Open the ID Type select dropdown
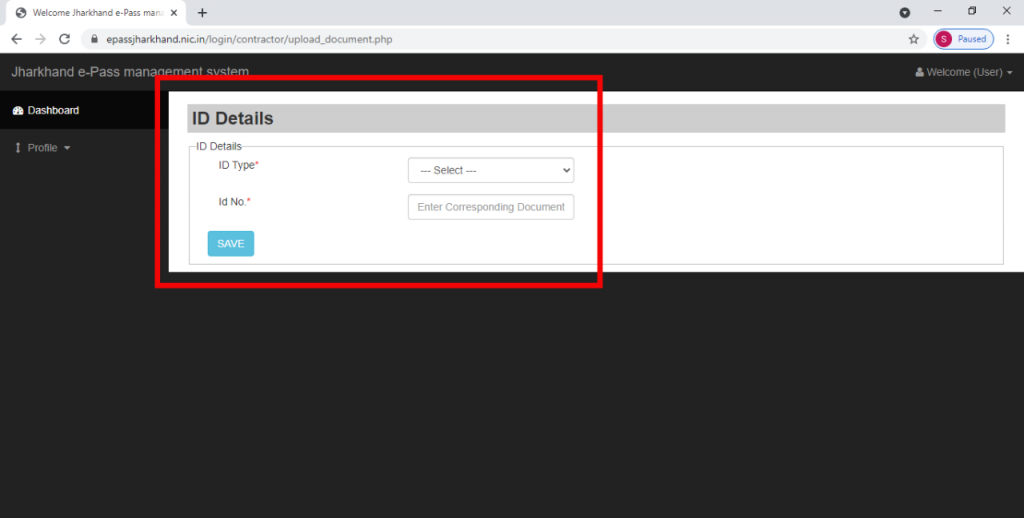The image size is (1024, 518). pos(490,170)
